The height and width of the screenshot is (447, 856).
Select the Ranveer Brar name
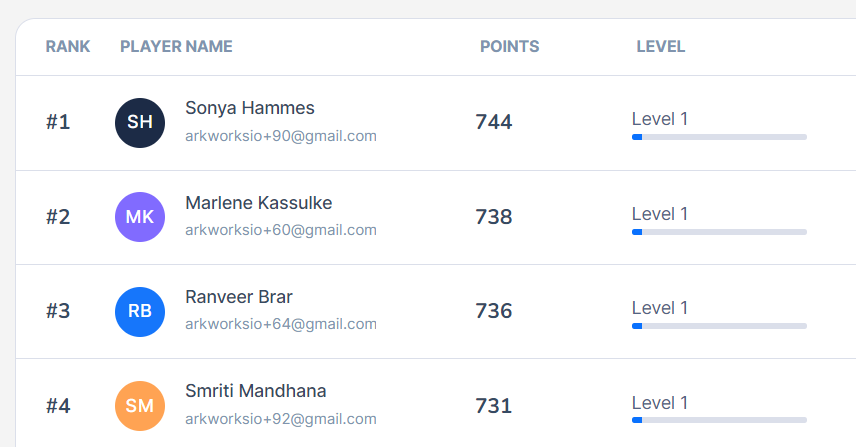tap(239, 297)
